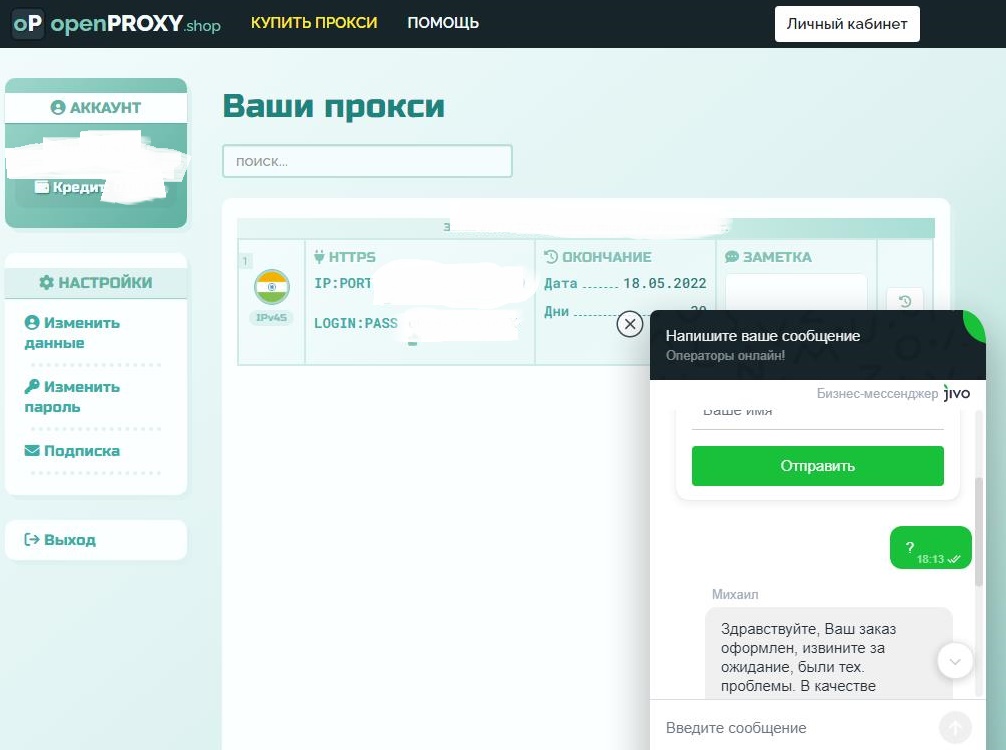Open the ПОМОЩЬ menu item
The height and width of the screenshot is (750, 1006).
point(443,23)
